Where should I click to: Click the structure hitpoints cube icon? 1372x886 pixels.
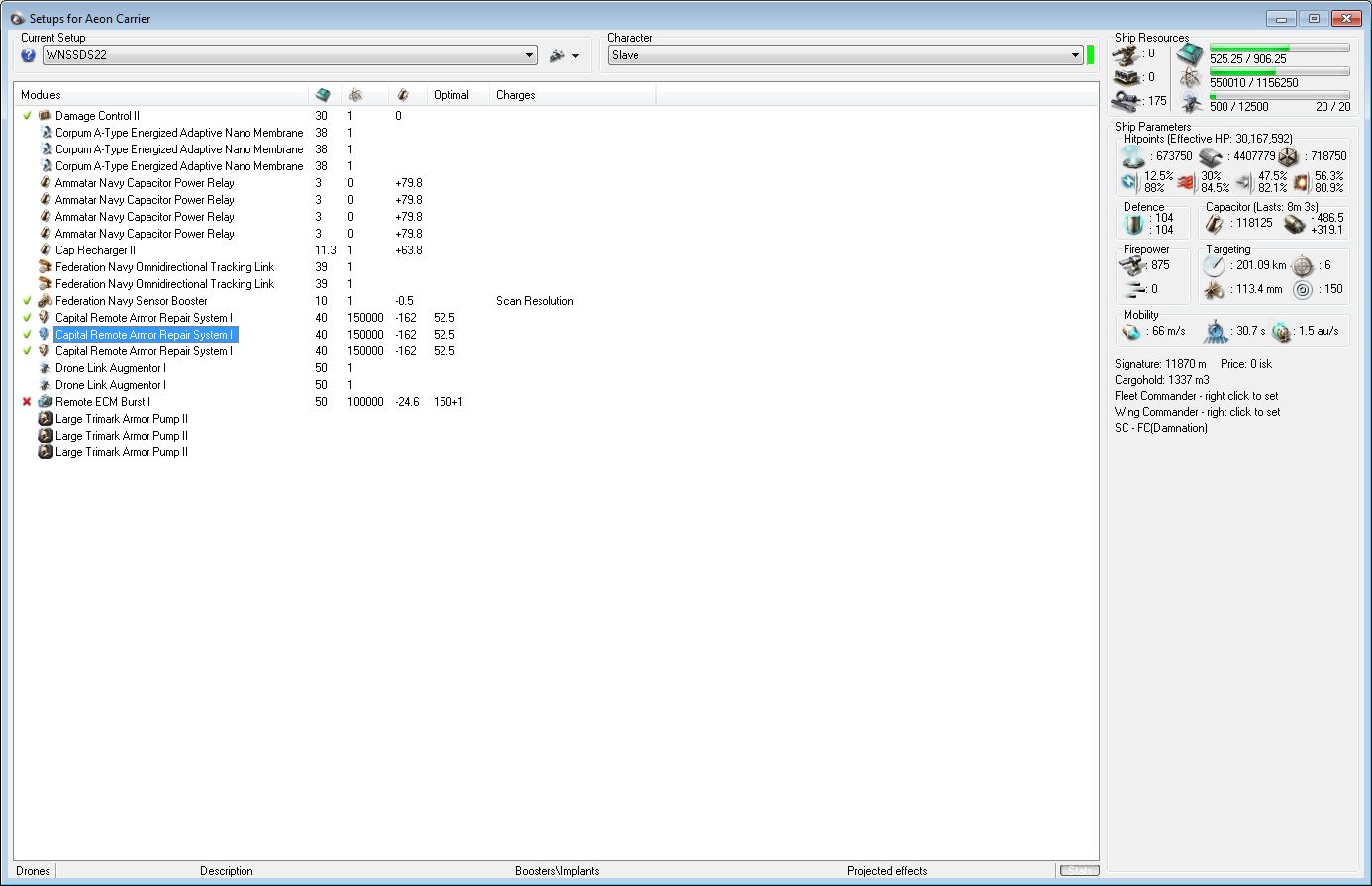point(1288,156)
